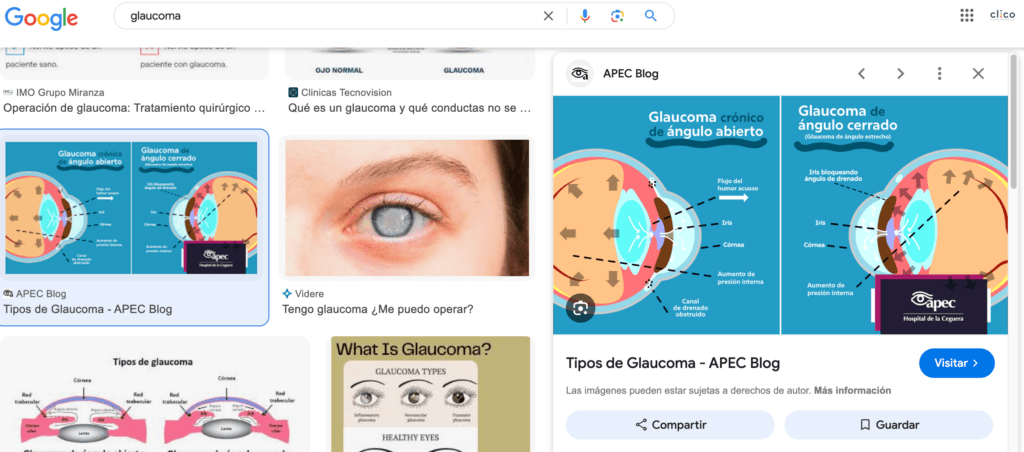Go to Google homepage via logo

pyautogui.click(x=42, y=18)
